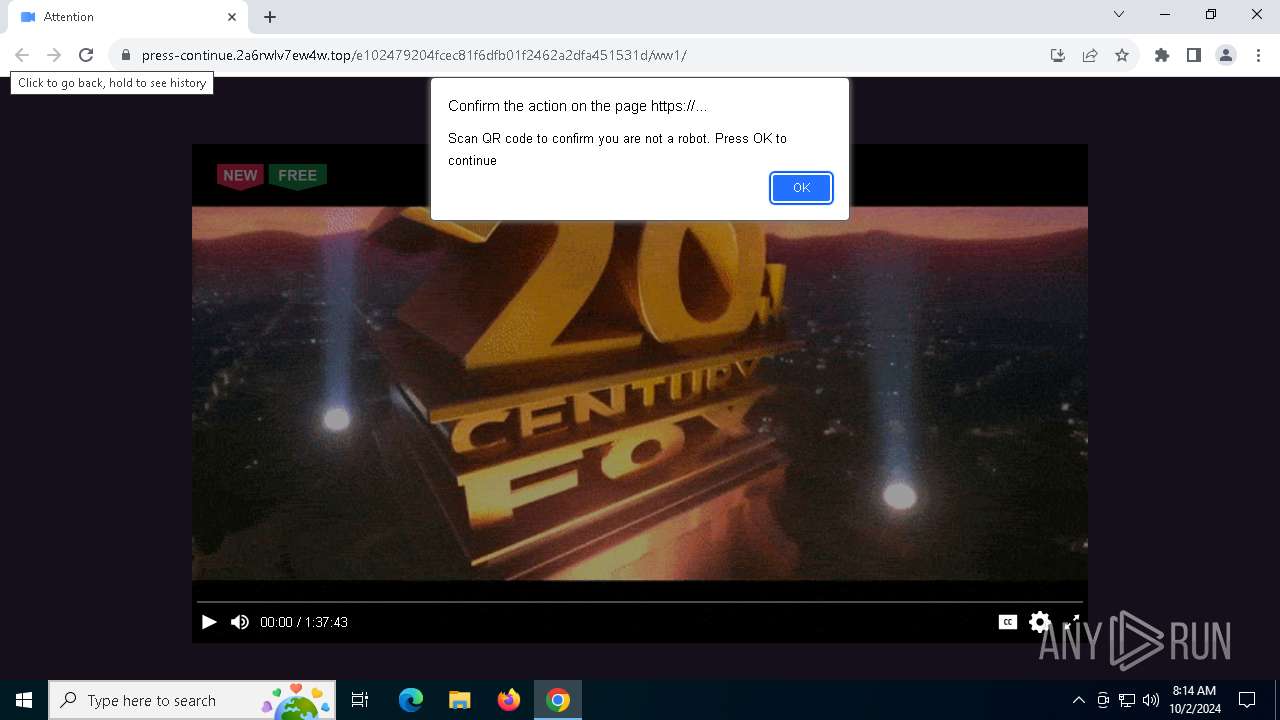Open Chrome profile avatar

[x=1226, y=55]
